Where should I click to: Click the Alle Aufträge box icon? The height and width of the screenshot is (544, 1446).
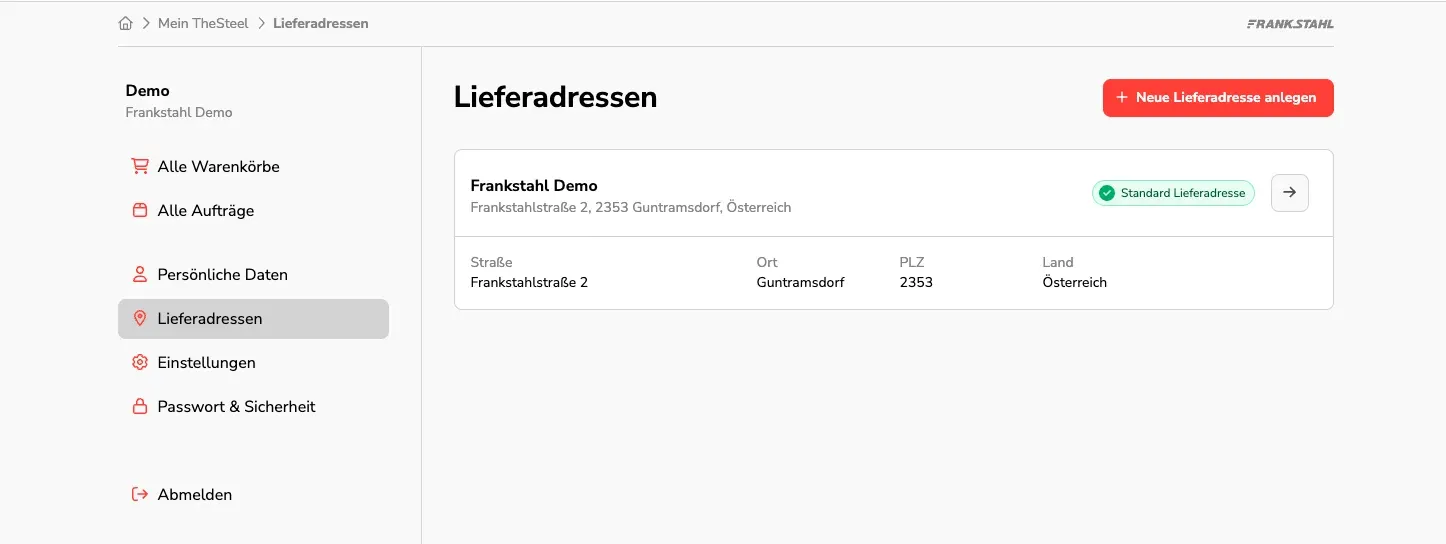click(x=140, y=210)
